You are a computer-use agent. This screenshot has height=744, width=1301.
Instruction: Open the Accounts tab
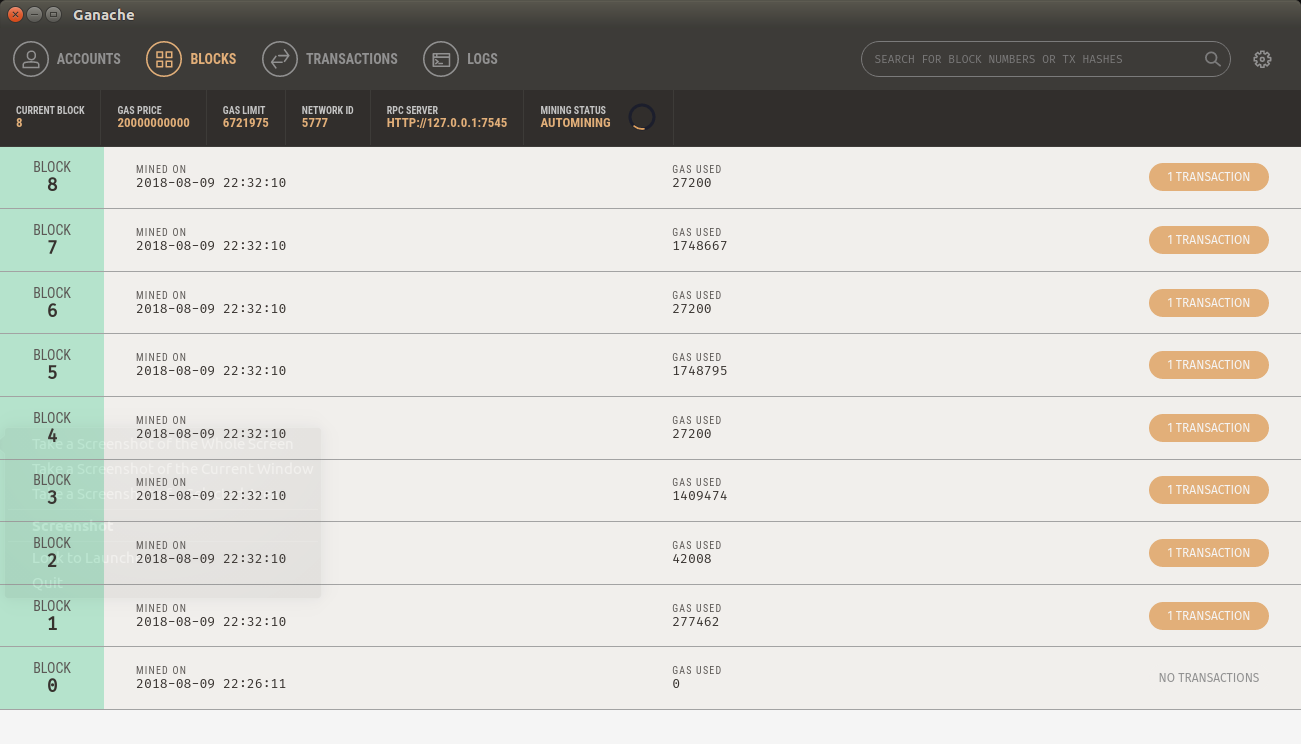pyautogui.click(x=67, y=59)
